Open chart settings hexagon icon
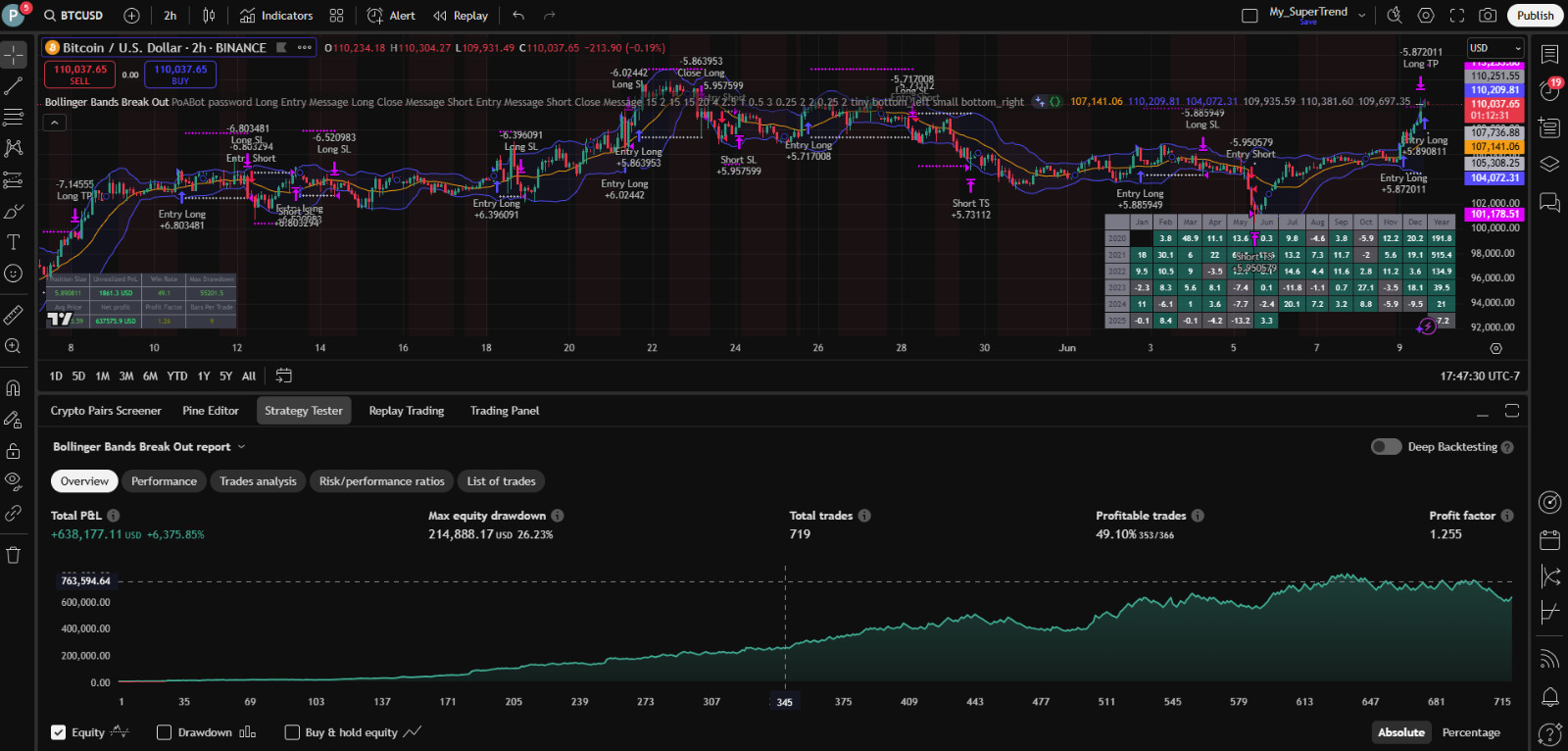This screenshot has height=751, width=1568. click(x=1426, y=16)
